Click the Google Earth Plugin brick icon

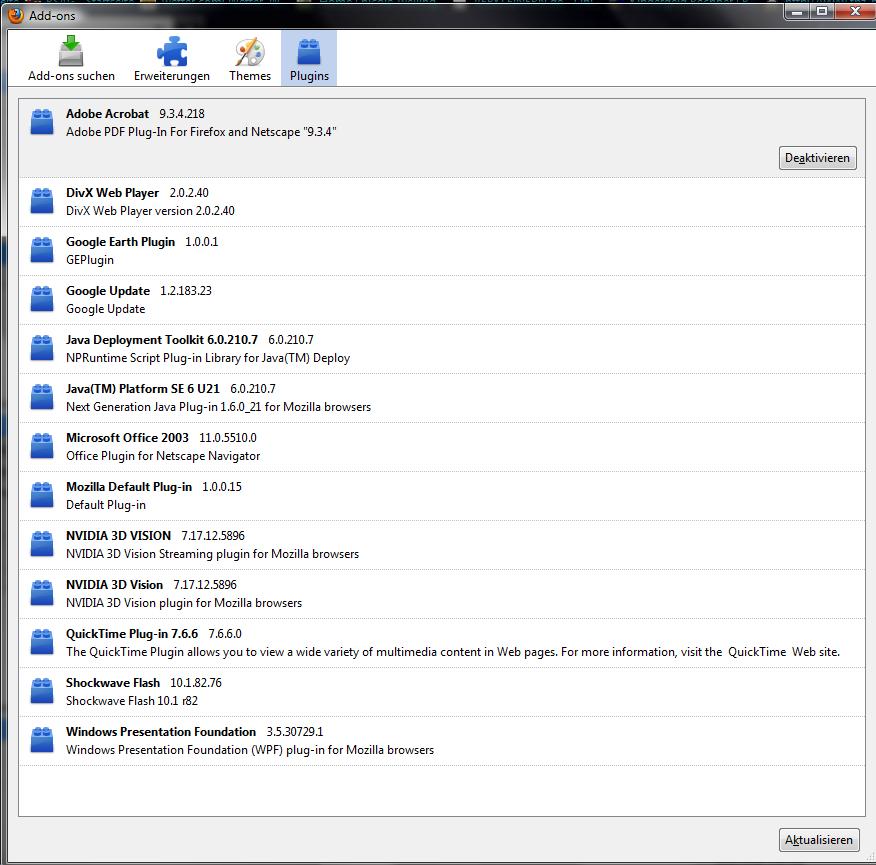coord(42,250)
